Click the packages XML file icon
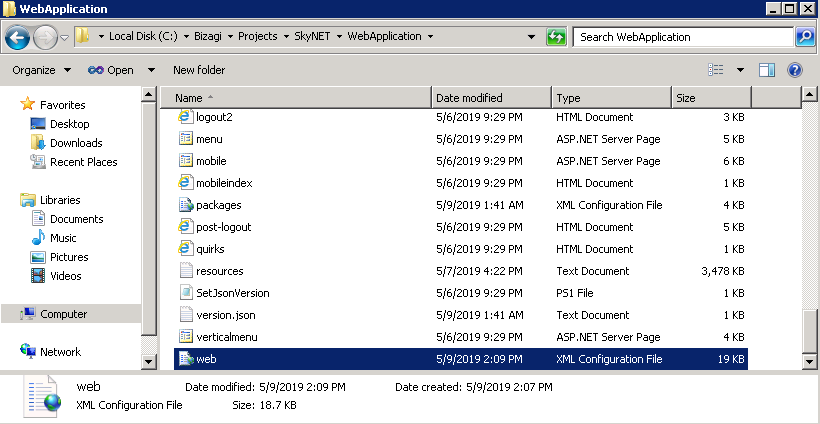The image size is (820, 424). point(186,205)
